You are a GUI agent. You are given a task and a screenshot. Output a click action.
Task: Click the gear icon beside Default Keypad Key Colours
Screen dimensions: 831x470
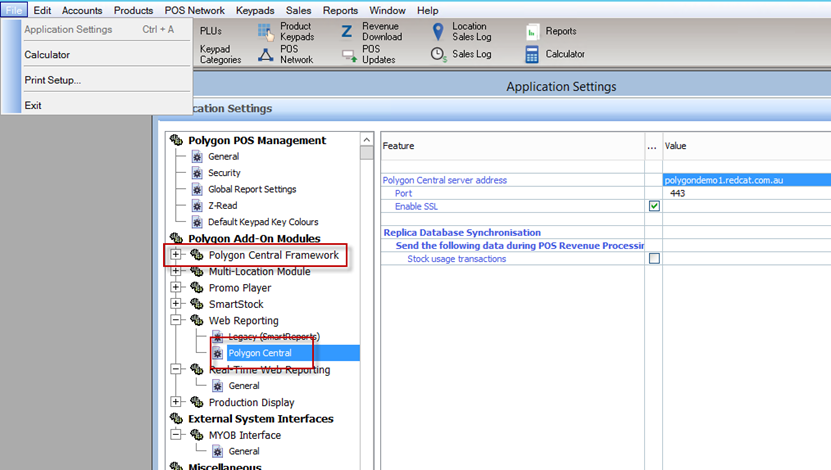click(x=197, y=222)
